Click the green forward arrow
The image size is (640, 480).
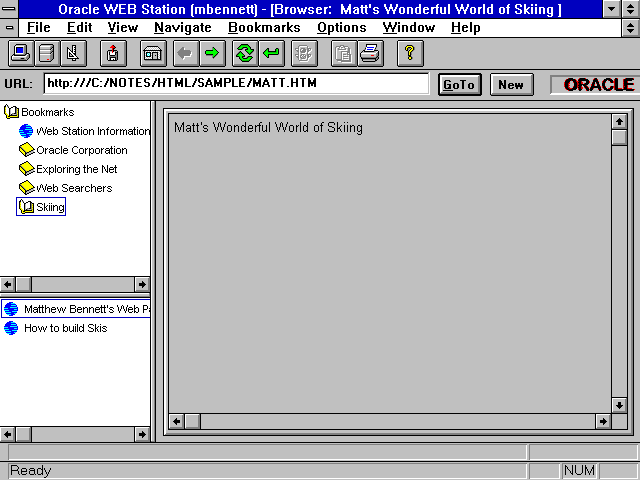(x=212, y=53)
